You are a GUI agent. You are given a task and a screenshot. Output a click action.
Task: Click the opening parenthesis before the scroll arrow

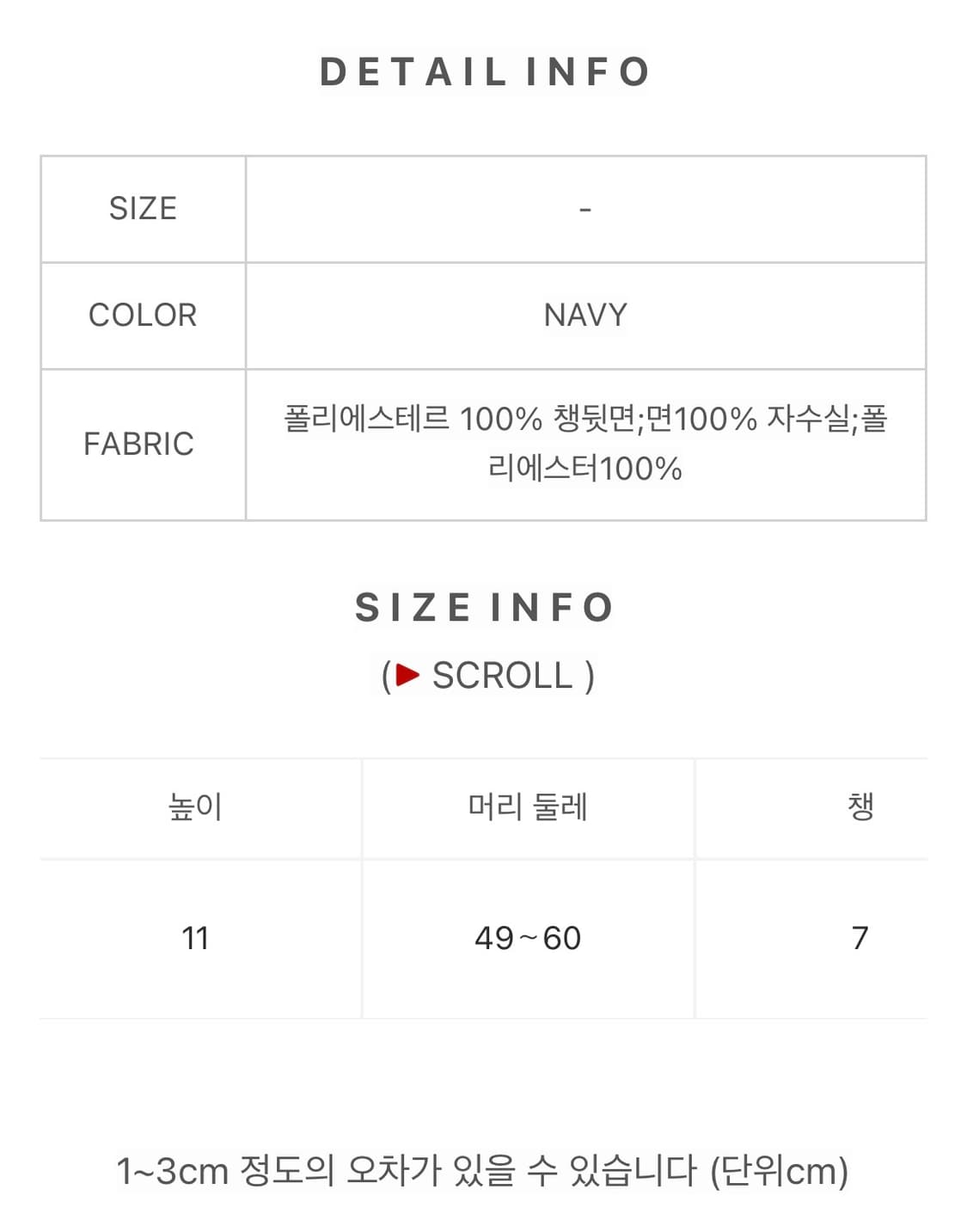(x=386, y=677)
